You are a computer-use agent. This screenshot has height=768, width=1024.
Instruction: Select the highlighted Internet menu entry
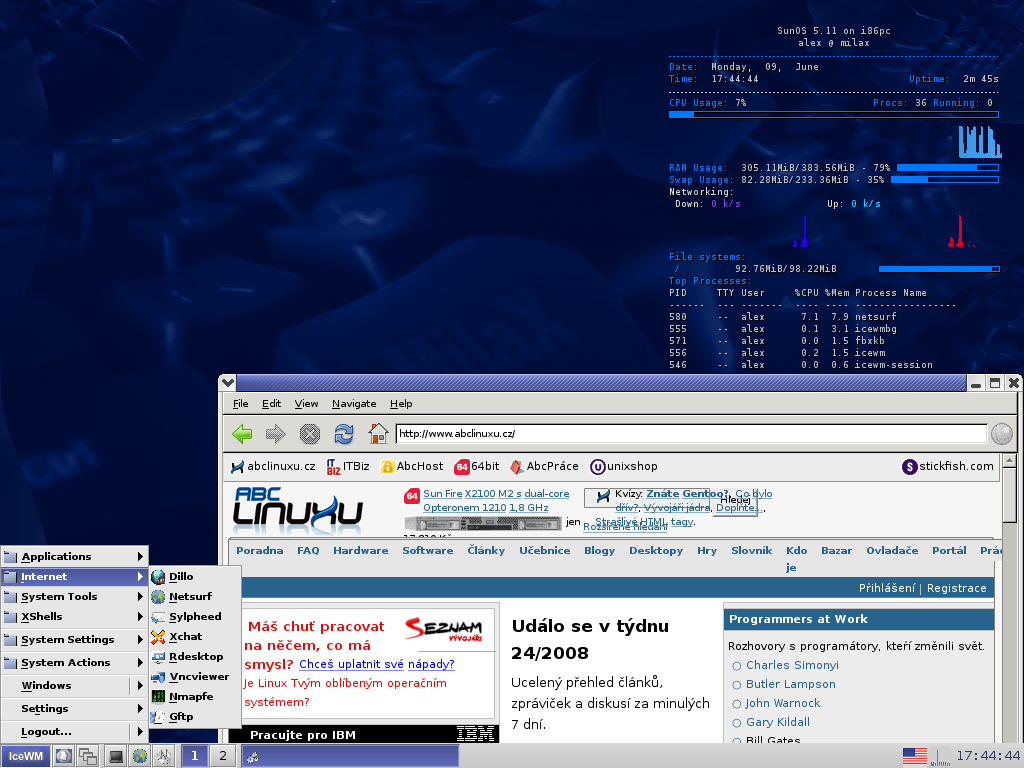74,577
